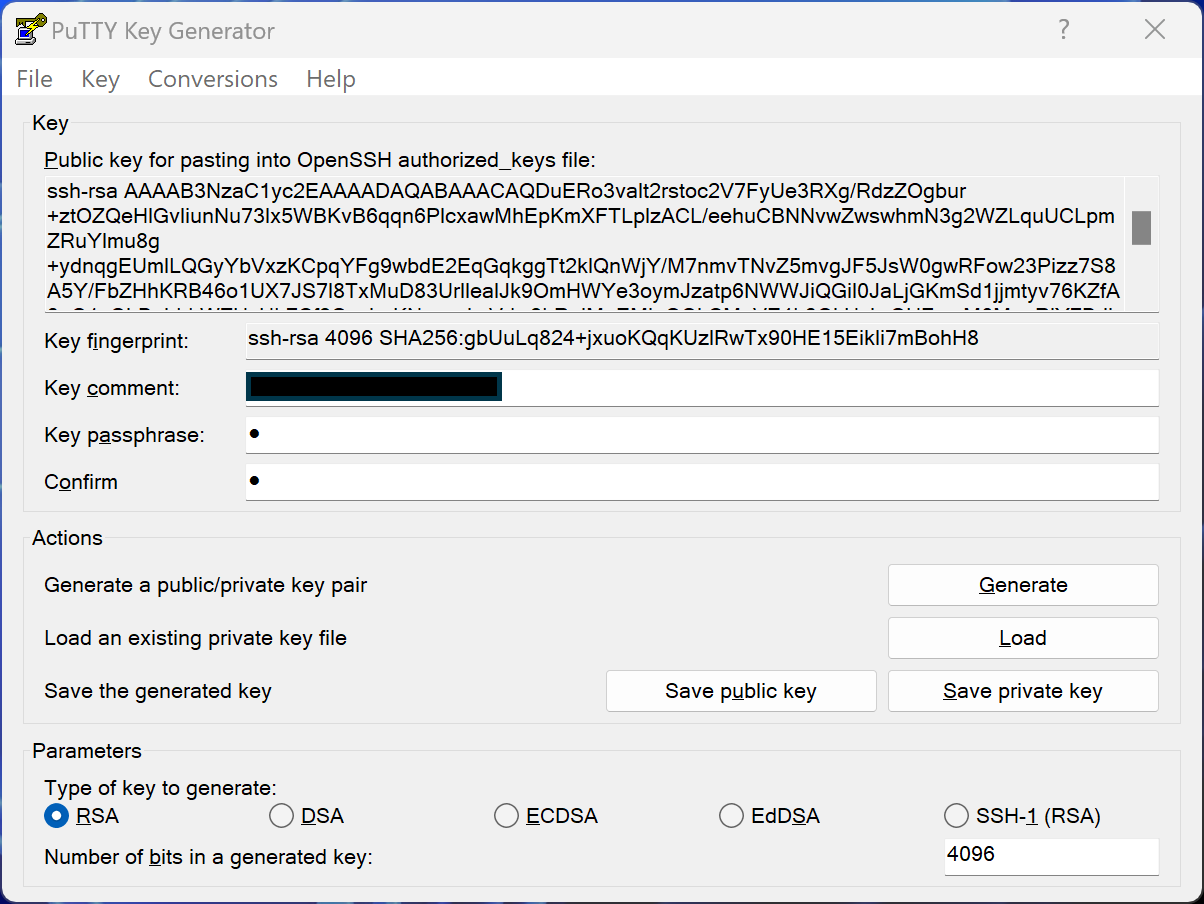Select the DSA key type
This screenshot has width=1204, height=904.
click(x=307, y=816)
